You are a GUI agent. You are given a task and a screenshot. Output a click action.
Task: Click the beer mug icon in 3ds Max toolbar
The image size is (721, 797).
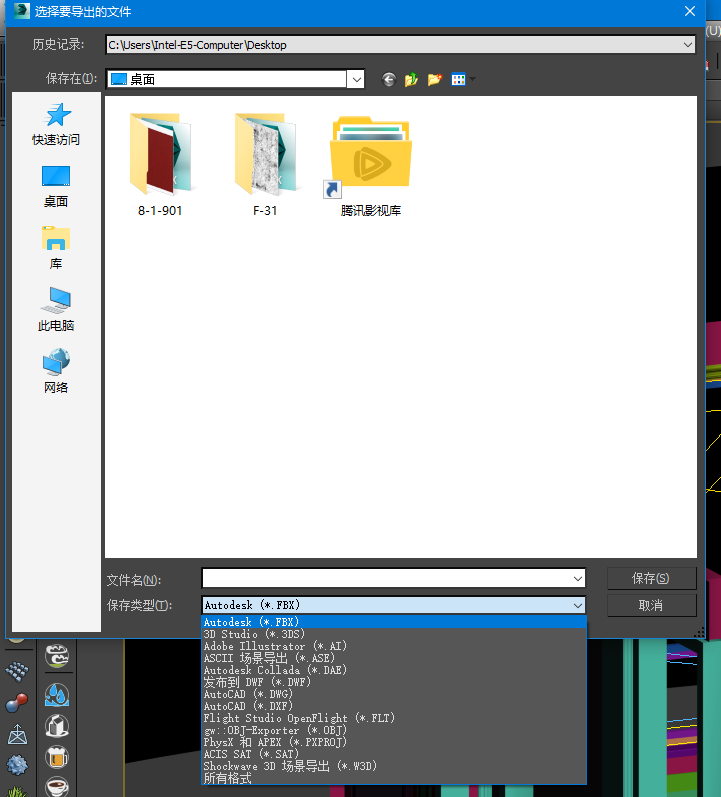point(57,757)
